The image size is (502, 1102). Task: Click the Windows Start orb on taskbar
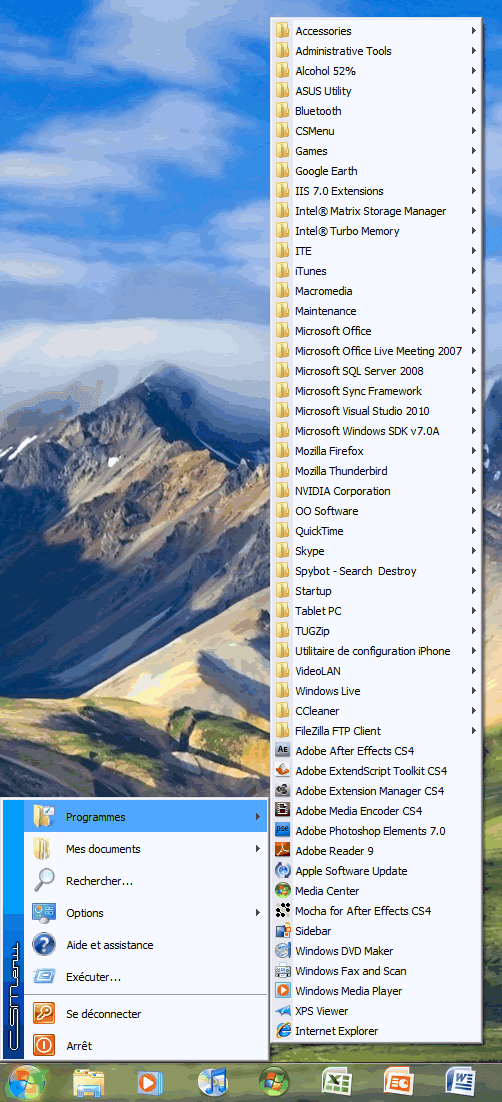click(x=27, y=1083)
